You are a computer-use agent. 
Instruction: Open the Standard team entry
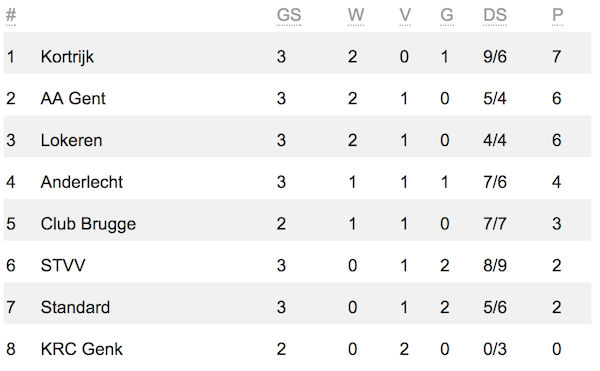(297, 307)
